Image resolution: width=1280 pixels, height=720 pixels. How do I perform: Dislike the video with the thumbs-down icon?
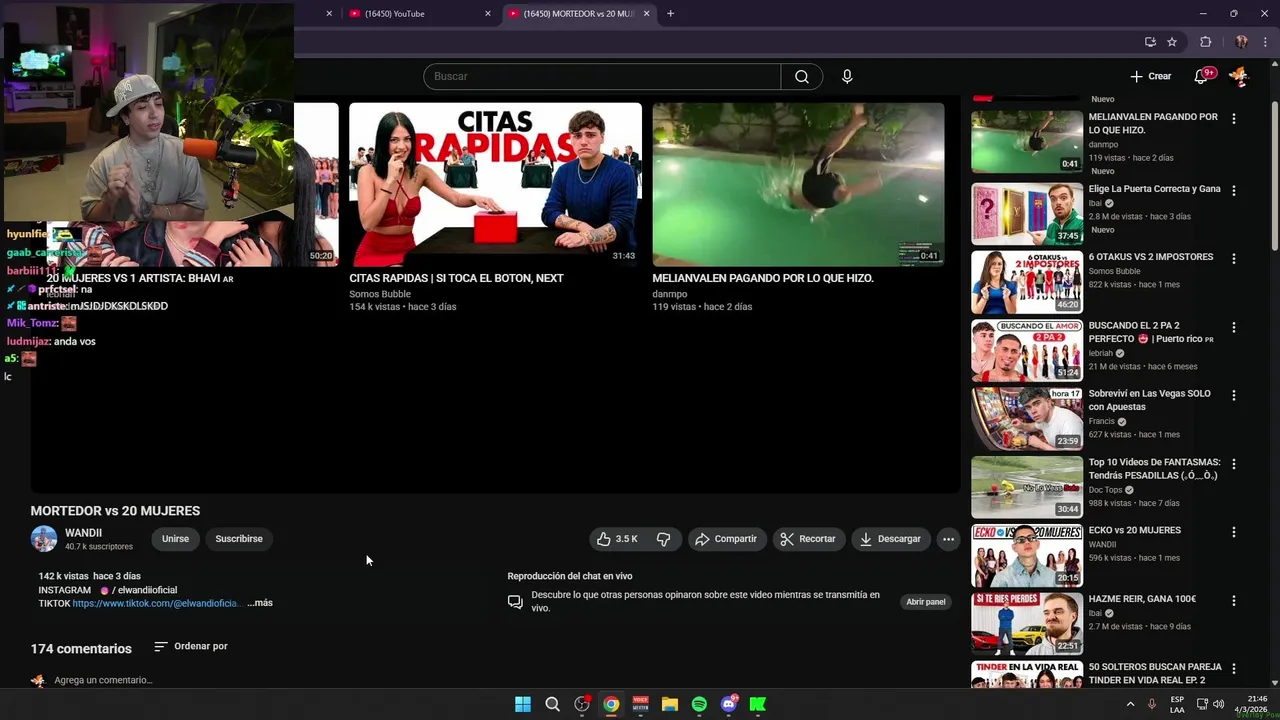[664, 539]
